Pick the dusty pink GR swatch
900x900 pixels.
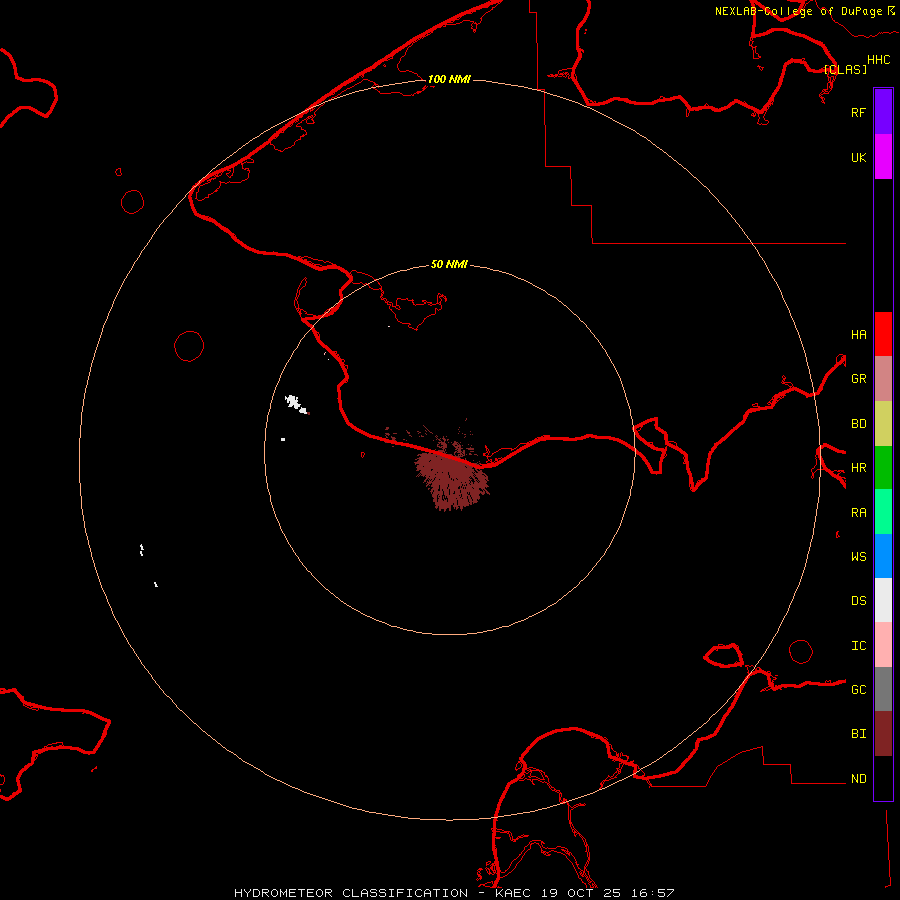click(883, 379)
